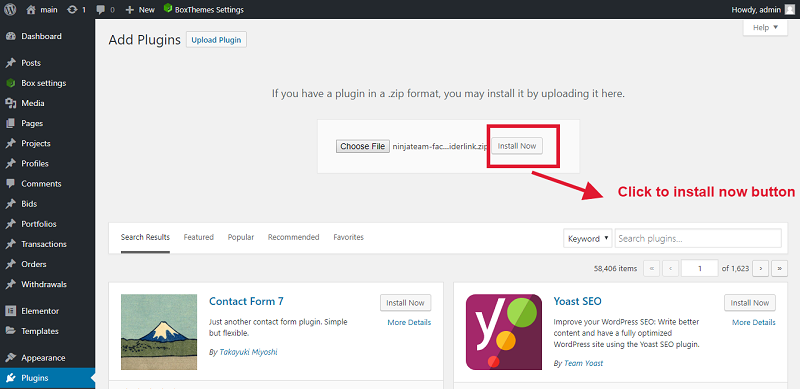Click the Orders pin icon
800x389 pixels.
[10, 264]
